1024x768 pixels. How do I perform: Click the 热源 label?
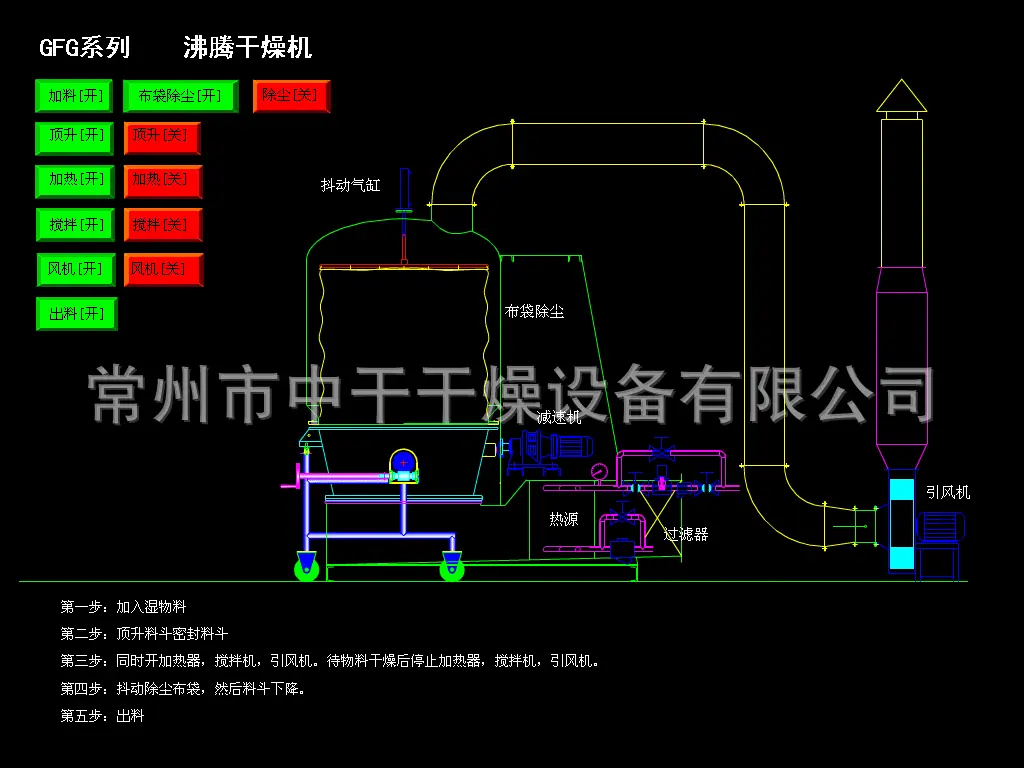pyautogui.click(x=564, y=519)
